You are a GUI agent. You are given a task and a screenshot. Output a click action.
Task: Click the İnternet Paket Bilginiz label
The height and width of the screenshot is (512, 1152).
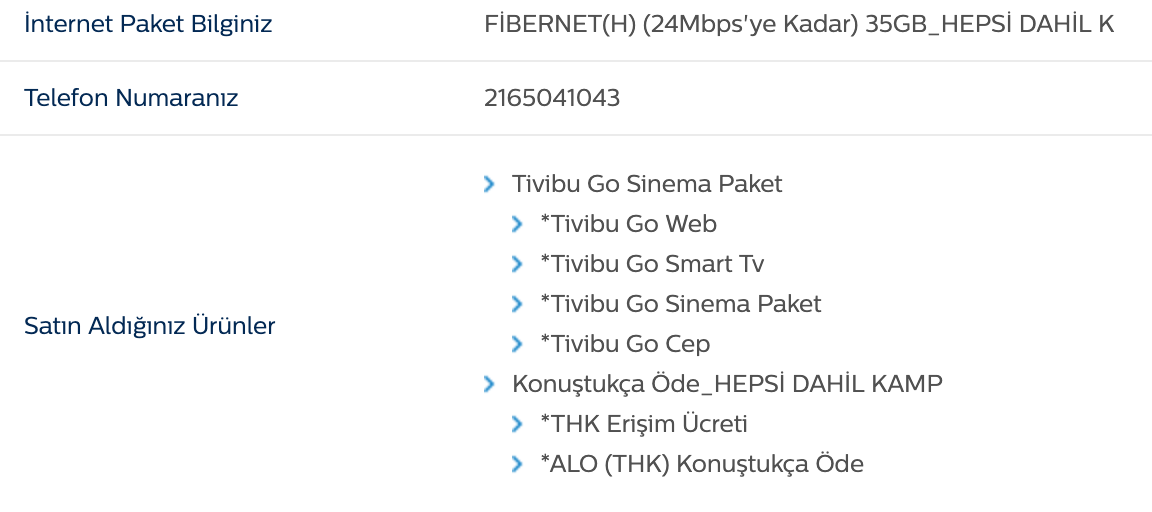[148, 24]
